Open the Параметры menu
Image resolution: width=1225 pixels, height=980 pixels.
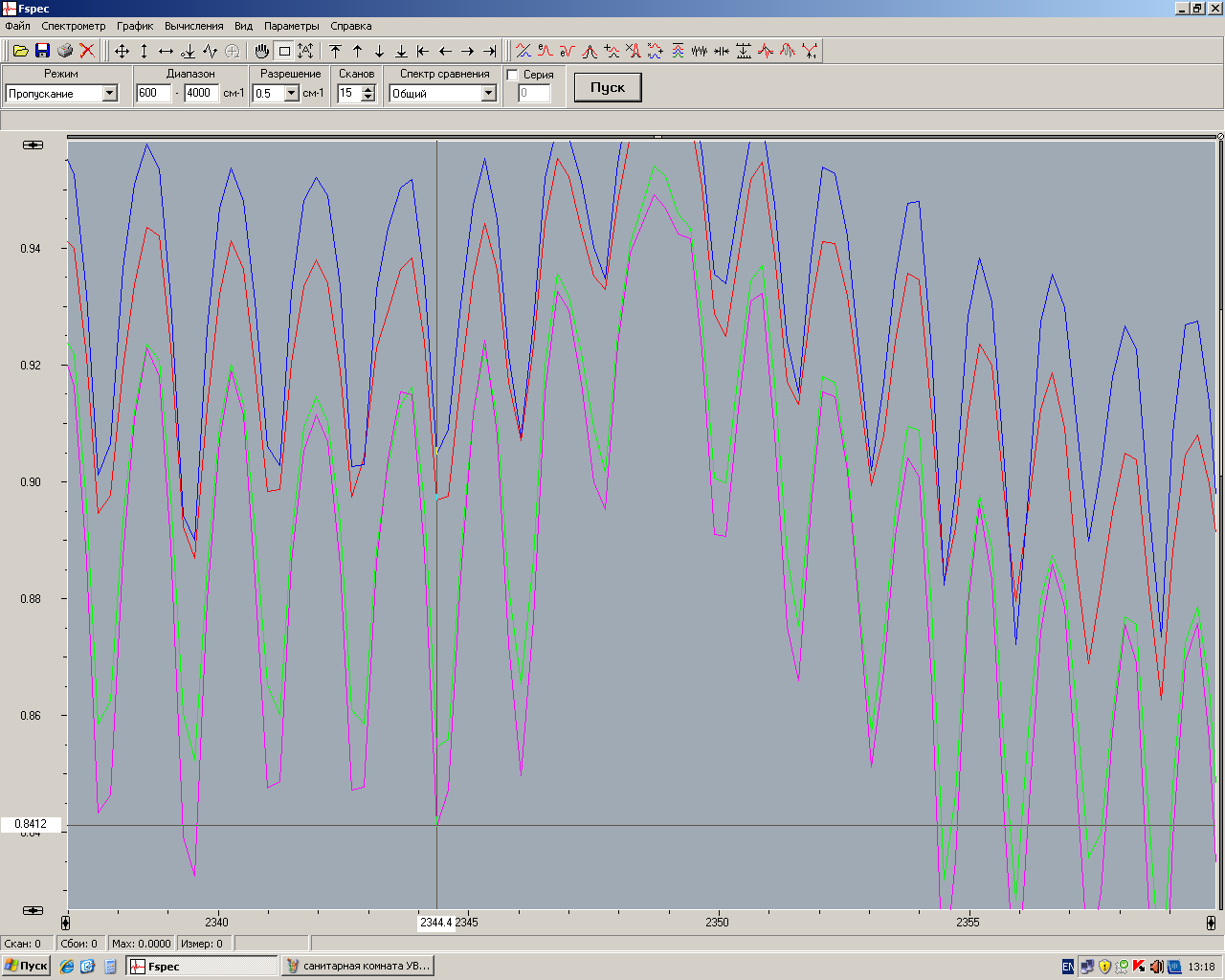(x=292, y=26)
